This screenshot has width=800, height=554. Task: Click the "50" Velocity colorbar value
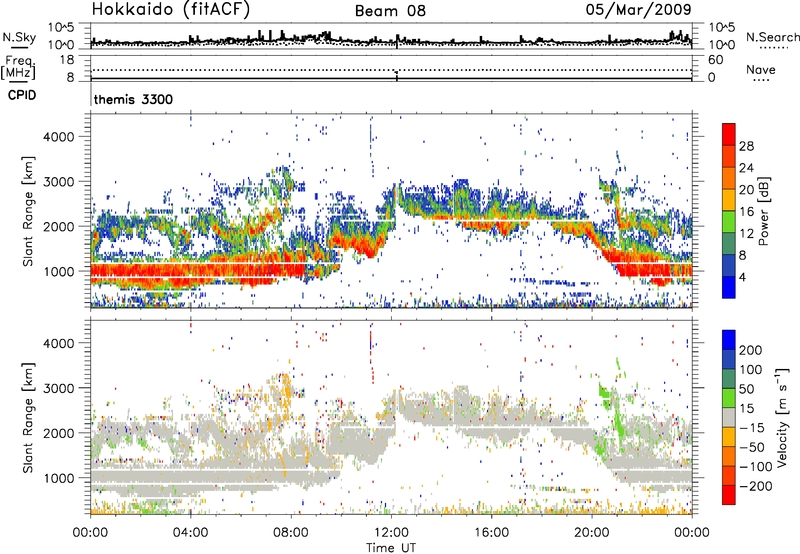pyautogui.click(x=746, y=389)
